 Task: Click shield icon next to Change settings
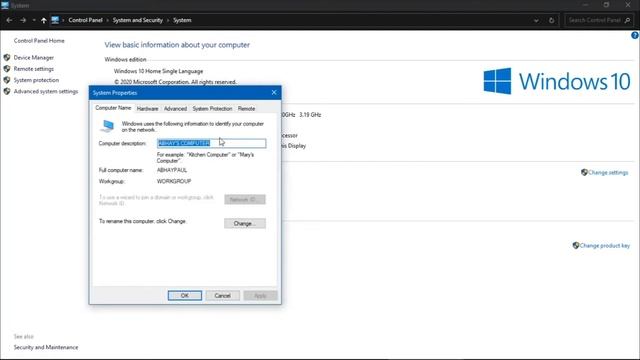coord(584,172)
